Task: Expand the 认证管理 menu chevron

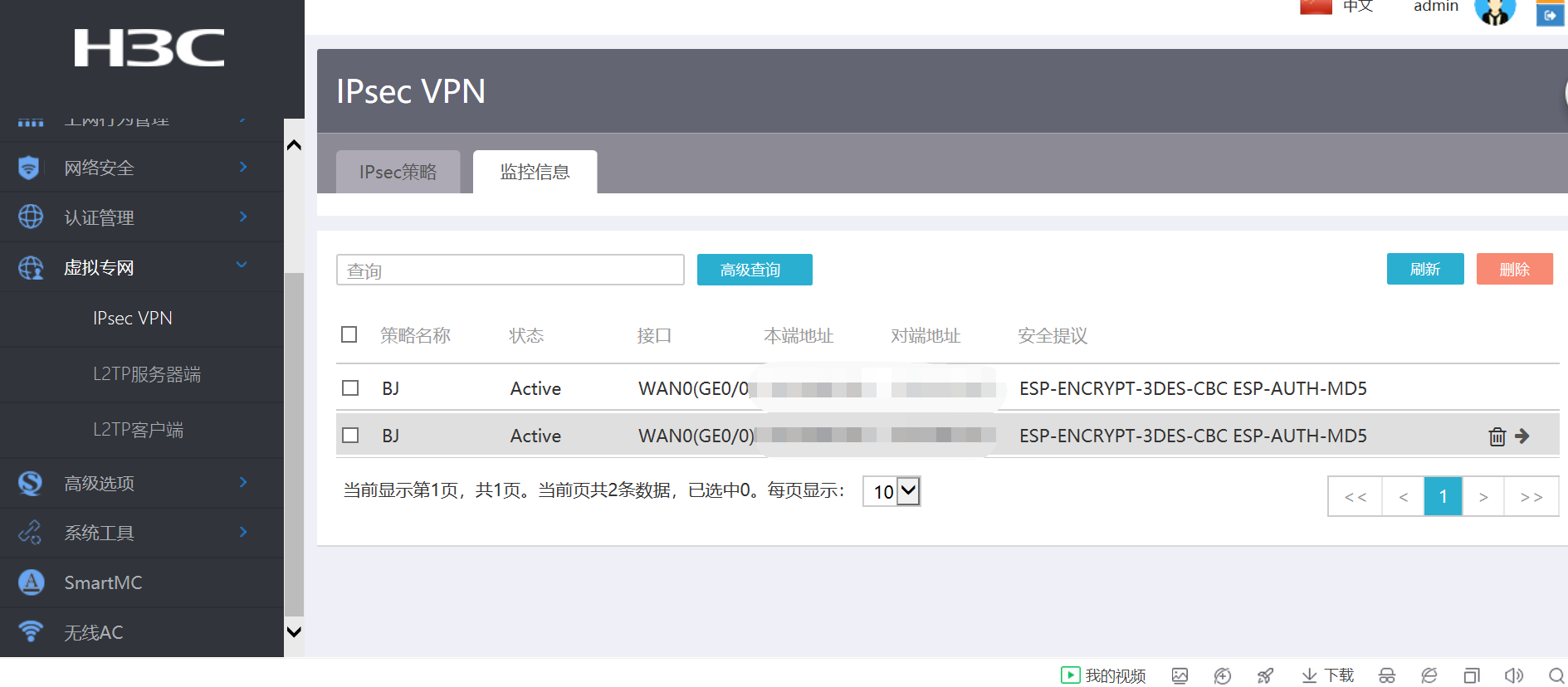Action: [x=243, y=217]
